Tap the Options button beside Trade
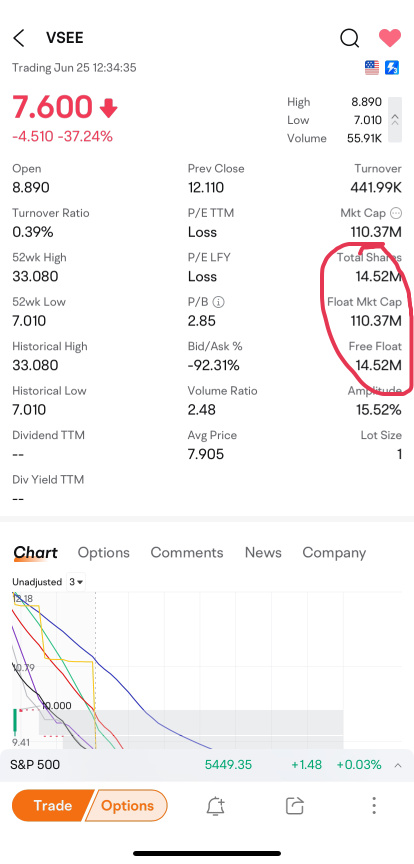The height and width of the screenshot is (864, 414). pos(128,806)
